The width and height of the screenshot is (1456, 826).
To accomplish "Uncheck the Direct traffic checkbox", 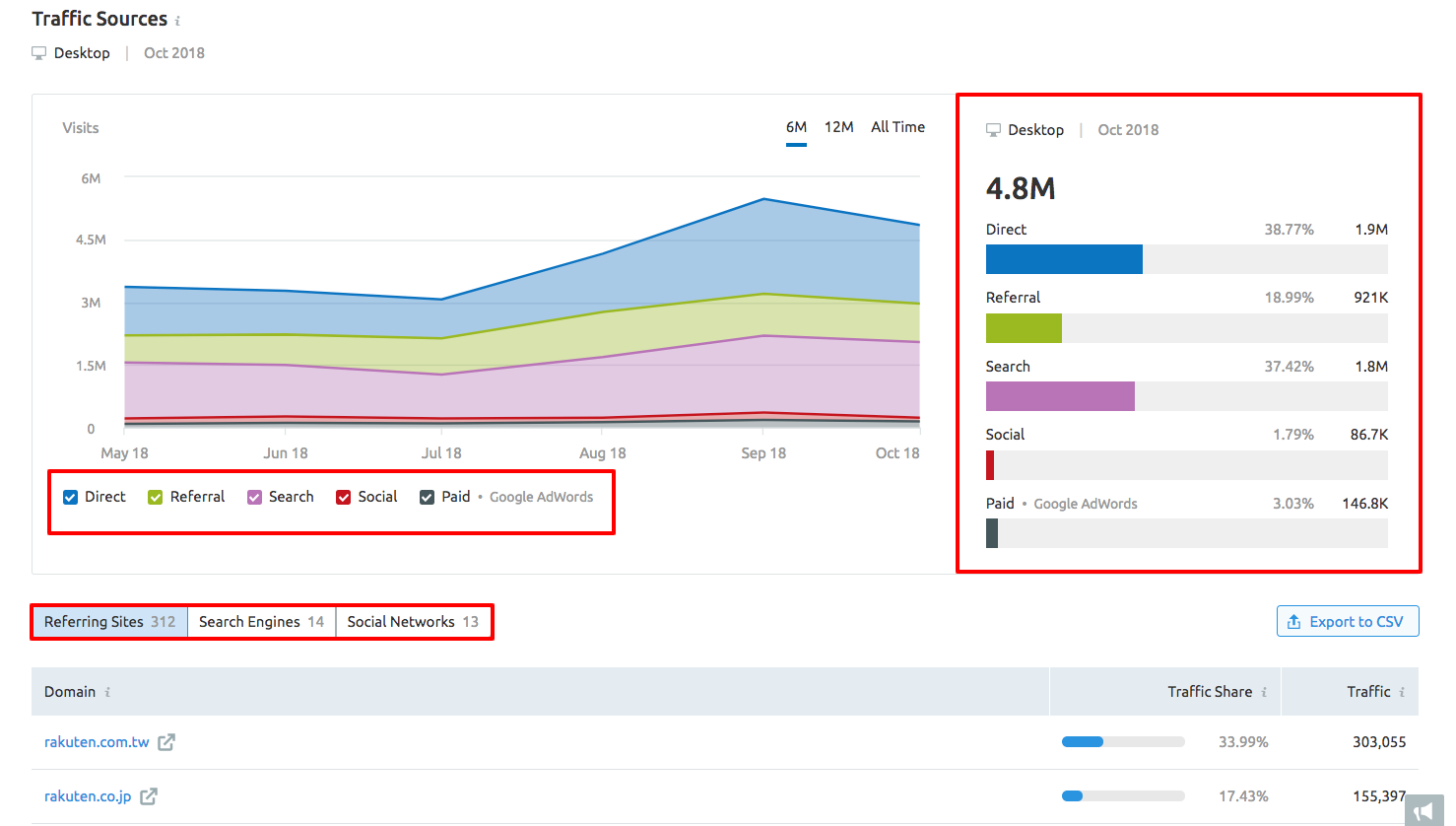I will pyautogui.click(x=71, y=497).
